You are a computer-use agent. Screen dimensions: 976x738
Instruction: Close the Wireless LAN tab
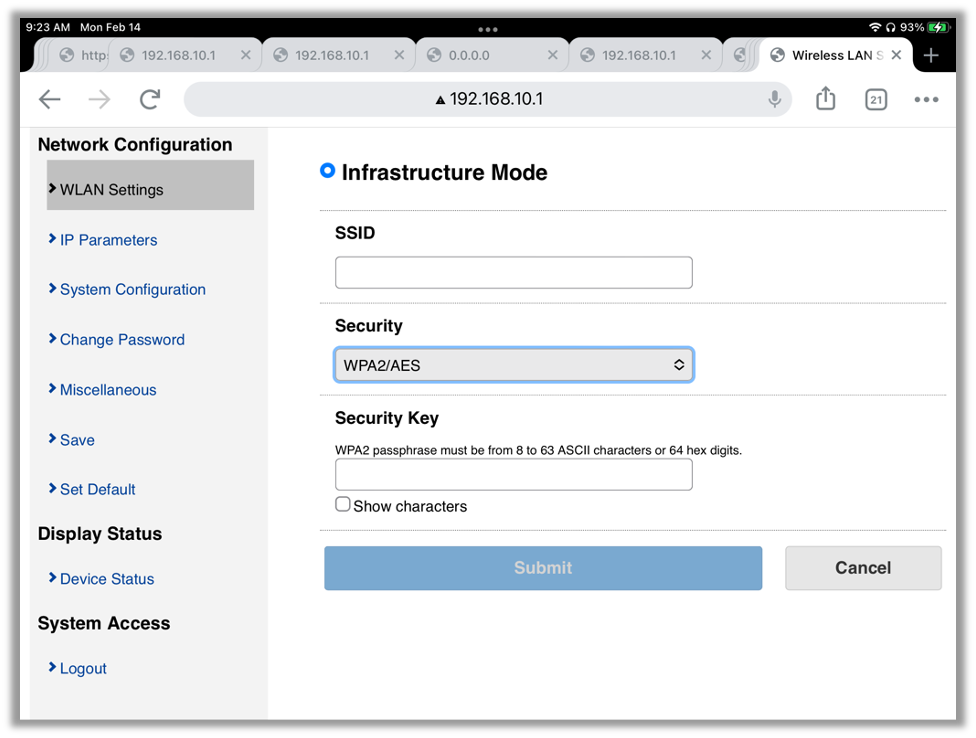pos(896,56)
